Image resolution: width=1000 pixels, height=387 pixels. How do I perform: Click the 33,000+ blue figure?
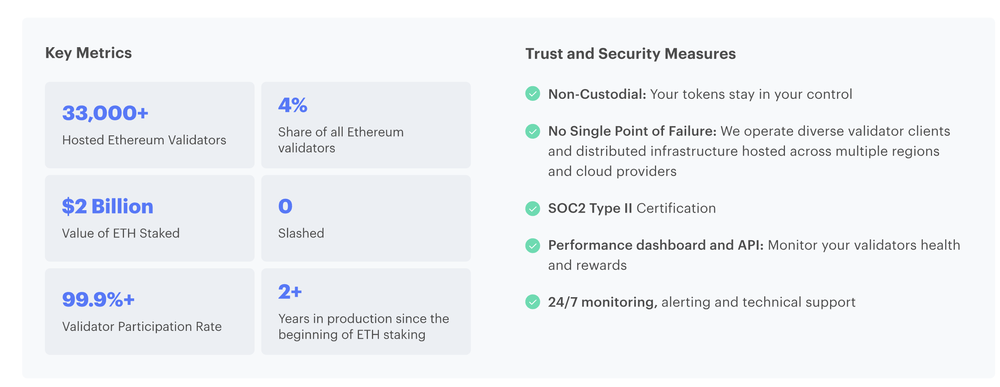coord(105,113)
